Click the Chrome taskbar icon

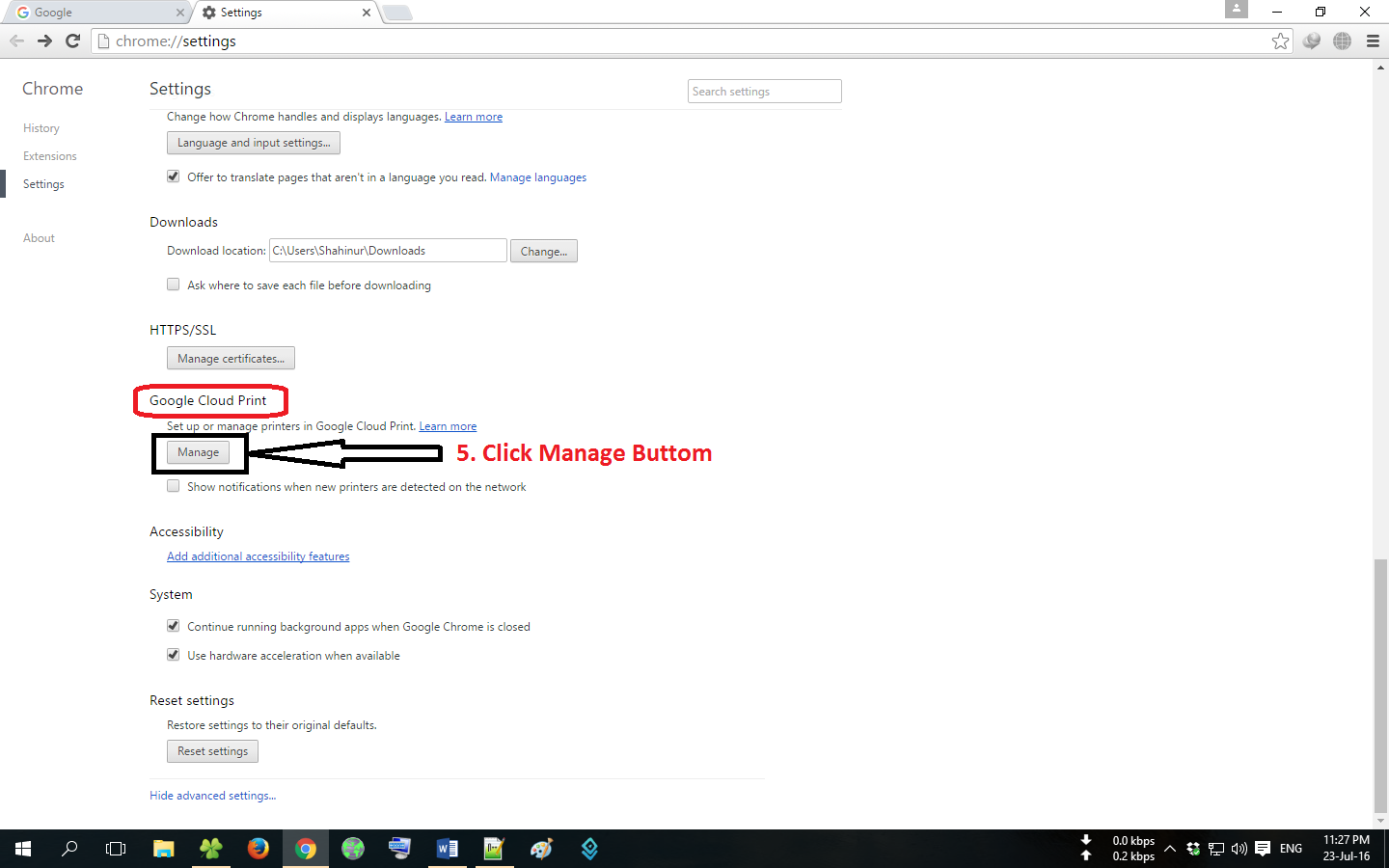[305, 849]
